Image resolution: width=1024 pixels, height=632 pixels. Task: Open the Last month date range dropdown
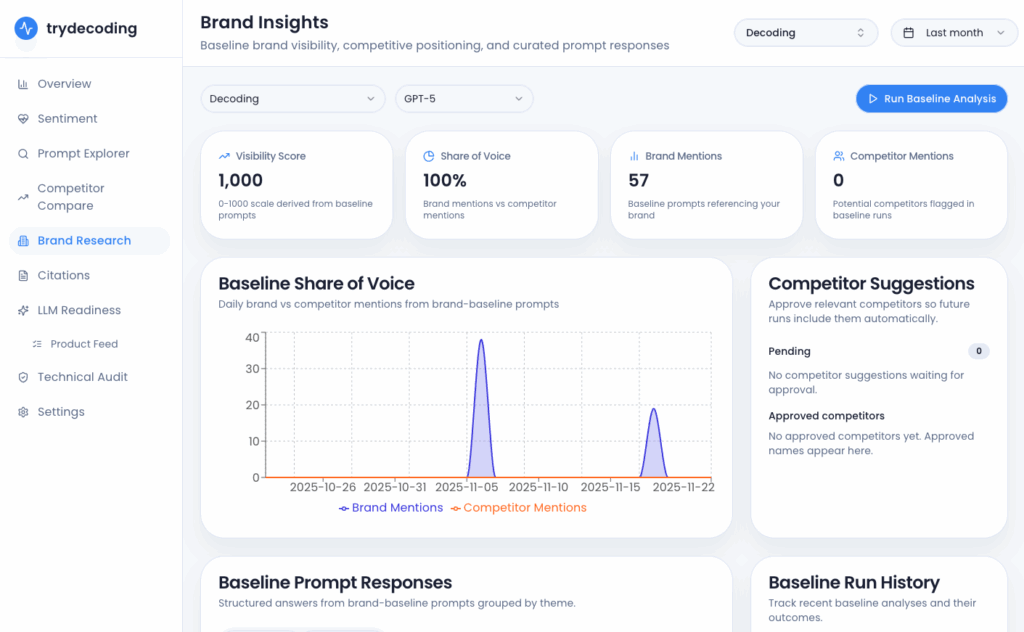[955, 33]
